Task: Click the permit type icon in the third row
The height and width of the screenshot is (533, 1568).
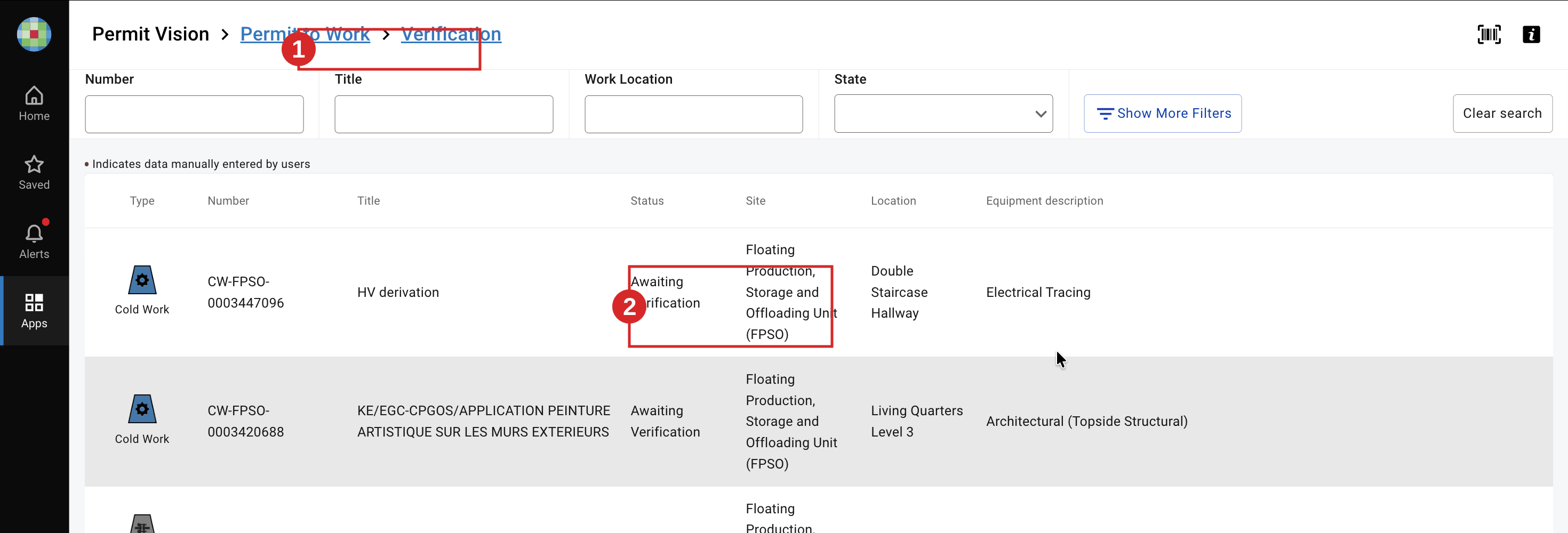Action: (142, 524)
